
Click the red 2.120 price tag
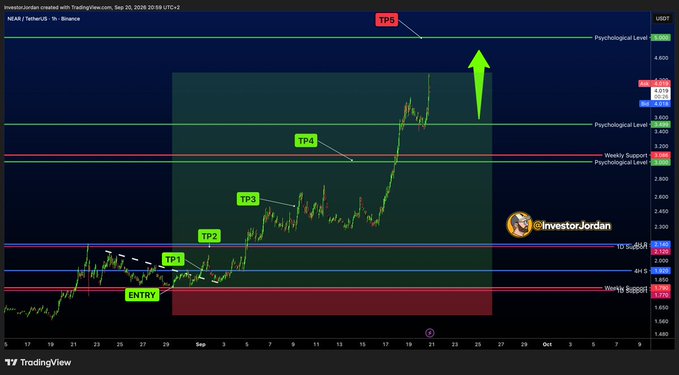pos(661,252)
